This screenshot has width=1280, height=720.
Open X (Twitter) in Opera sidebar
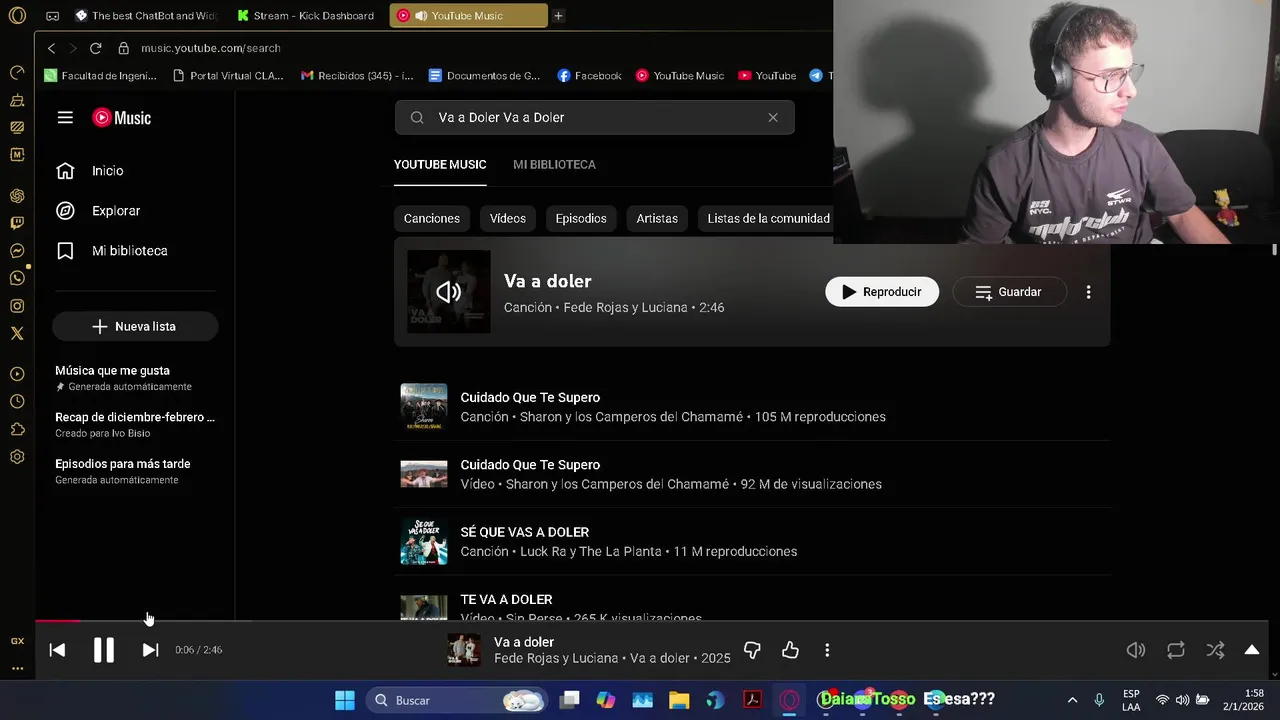pyautogui.click(x=17, y=334)
